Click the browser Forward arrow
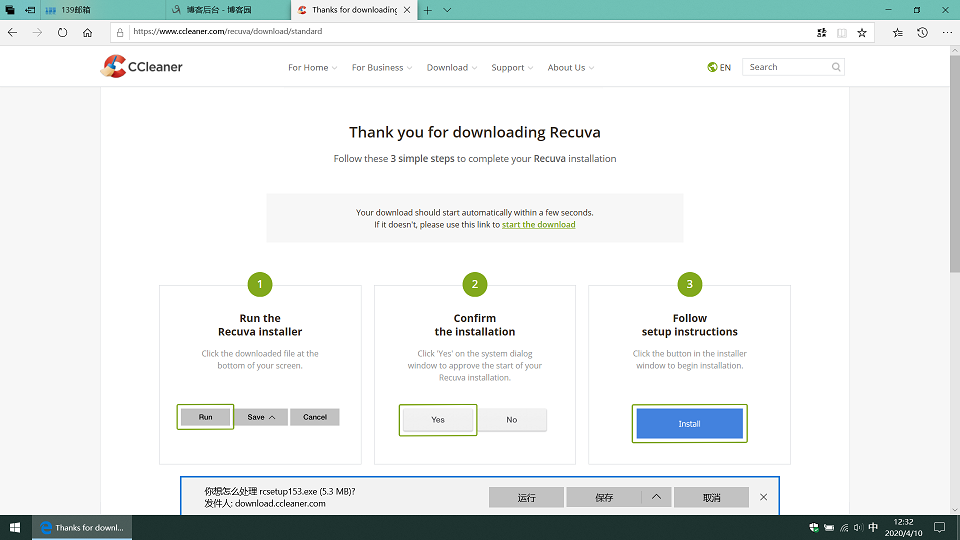Screen dimensions: 960x540 [x=37, y=32]
